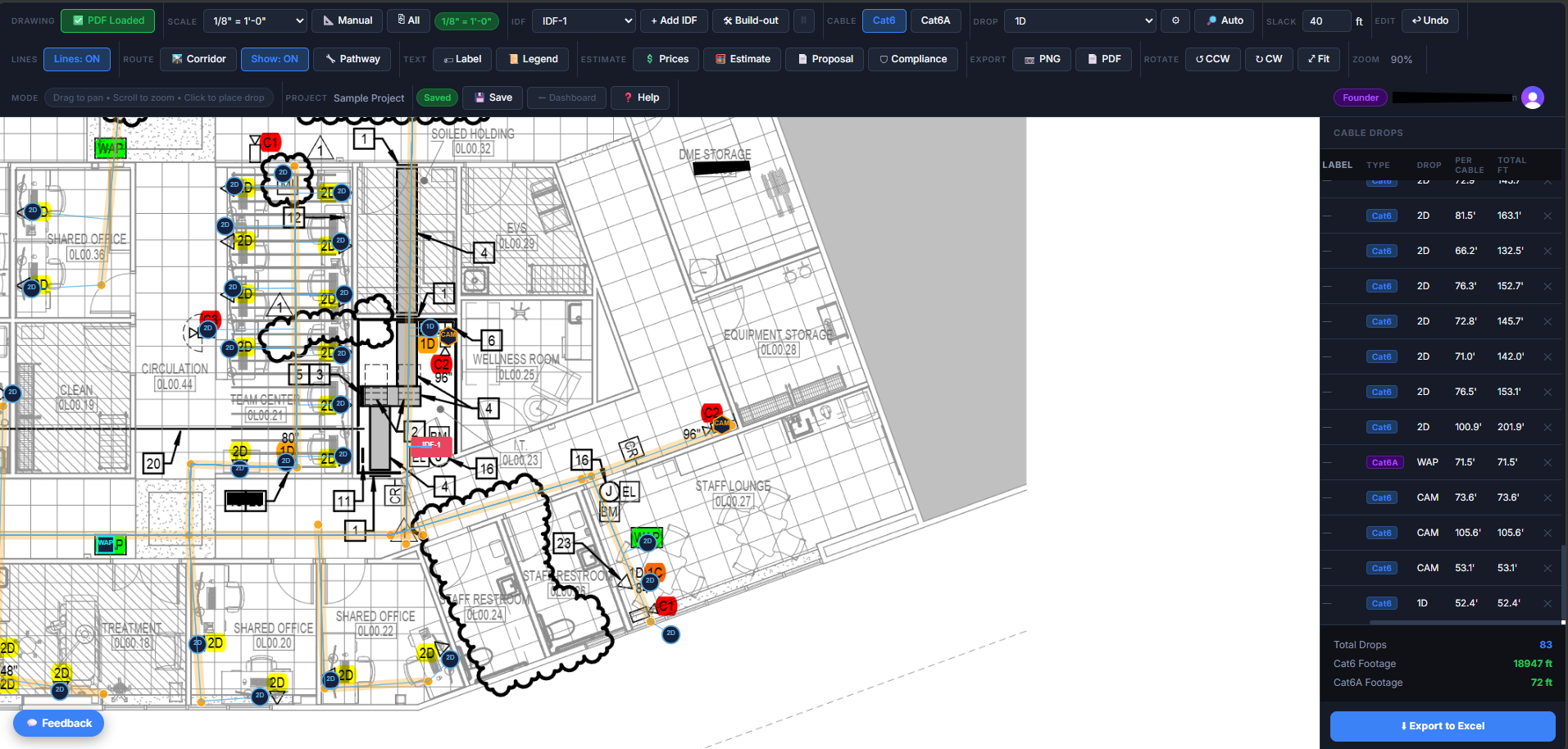Screen dimensions: 1568x749
Task: Open the Estimate calculator
Action: 743,59
